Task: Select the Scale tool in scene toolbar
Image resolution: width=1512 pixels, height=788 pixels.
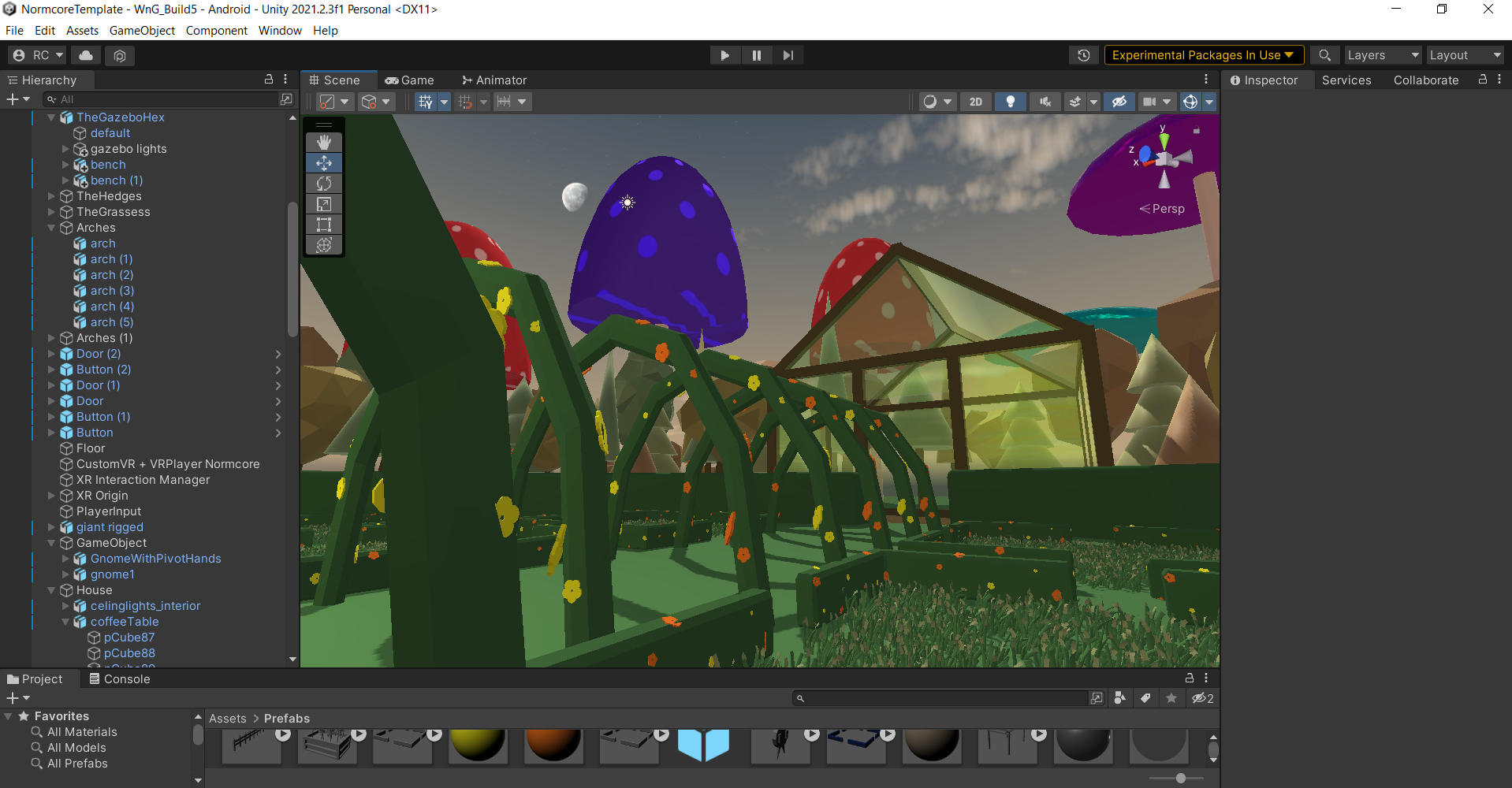Action: tap(324, 204)
